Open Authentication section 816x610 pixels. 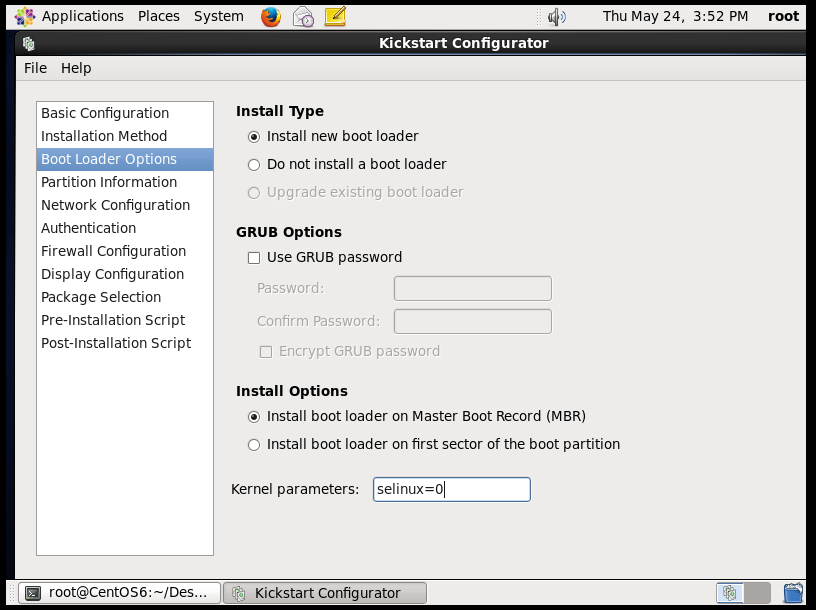125,228
